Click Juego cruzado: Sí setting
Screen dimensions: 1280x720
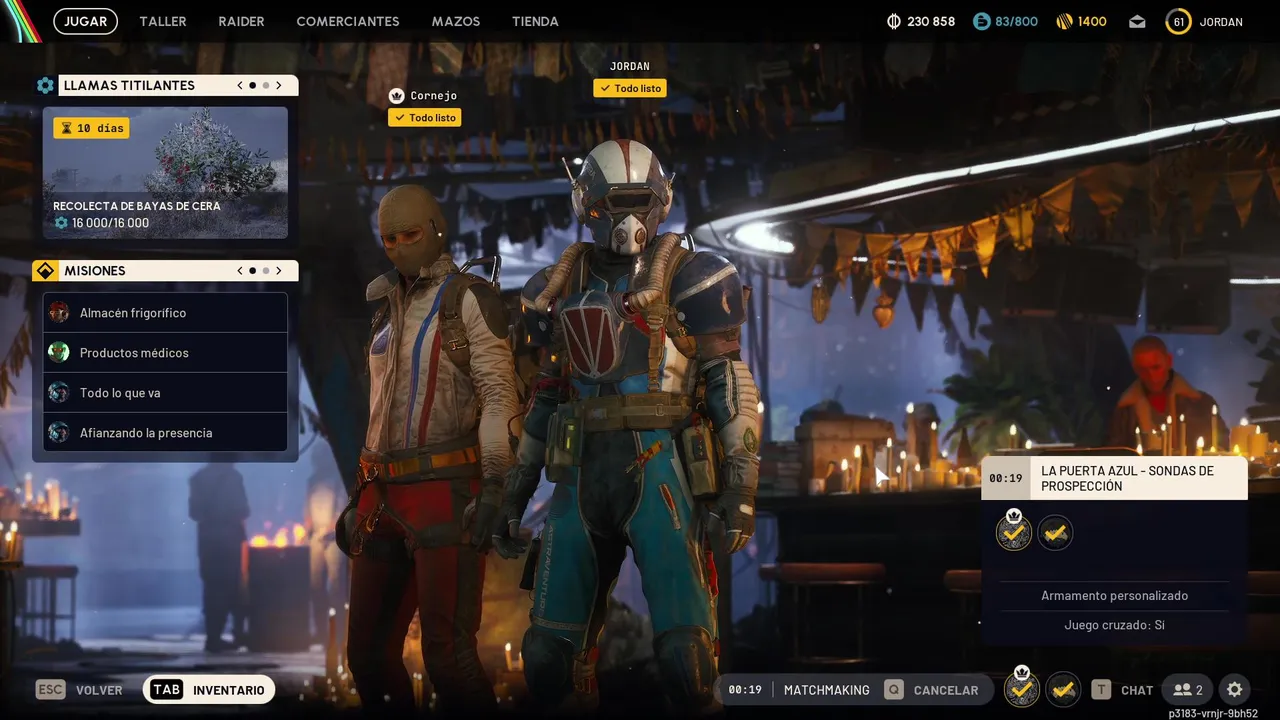point(1114,625)
